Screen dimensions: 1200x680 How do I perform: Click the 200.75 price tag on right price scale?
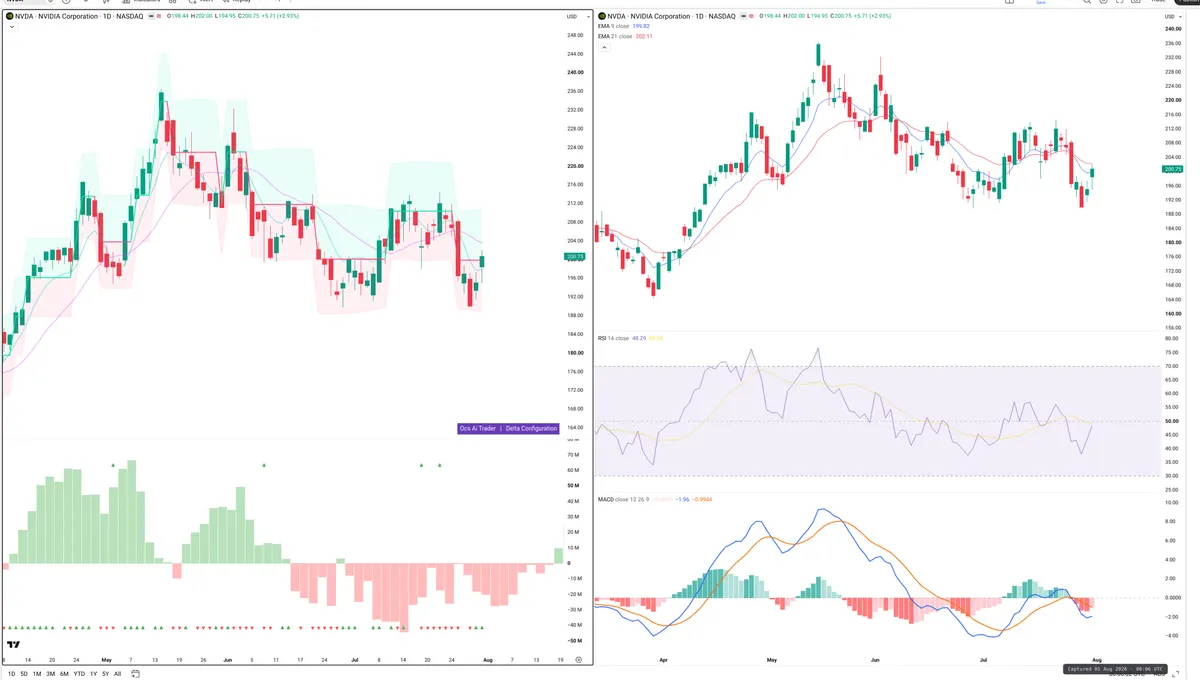coord(1174,170)
